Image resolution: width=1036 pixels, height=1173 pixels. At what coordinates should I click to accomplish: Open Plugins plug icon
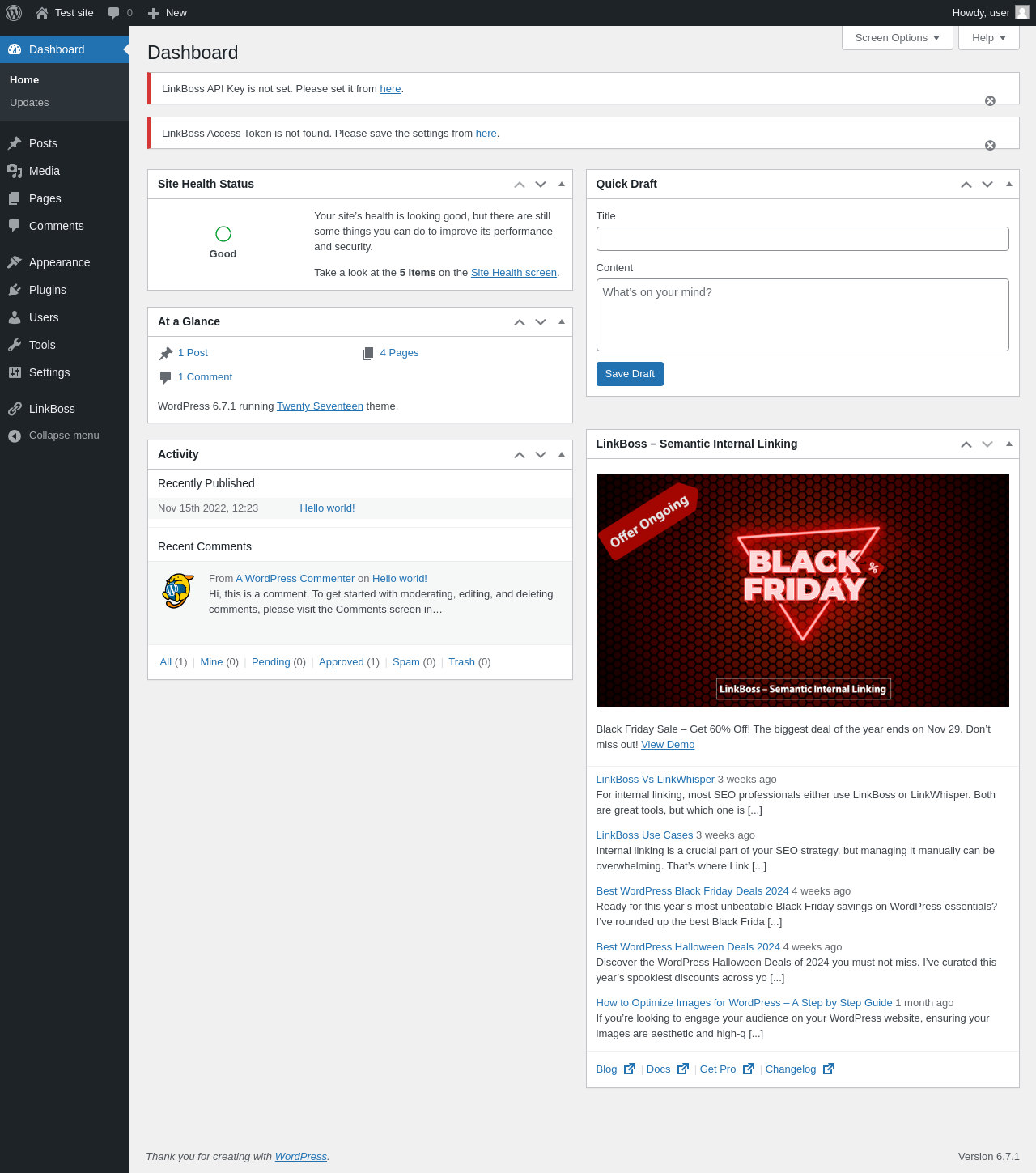tap(15, 290)
